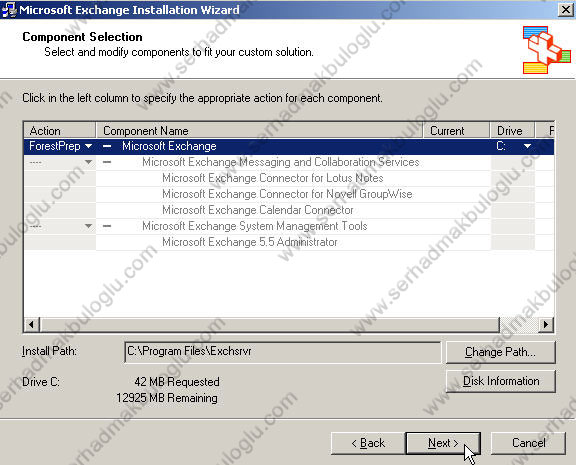Click the right arrow of the horizontal scrollbar
The width and height of the screenshot is (576, 465).
coord(546,325)
